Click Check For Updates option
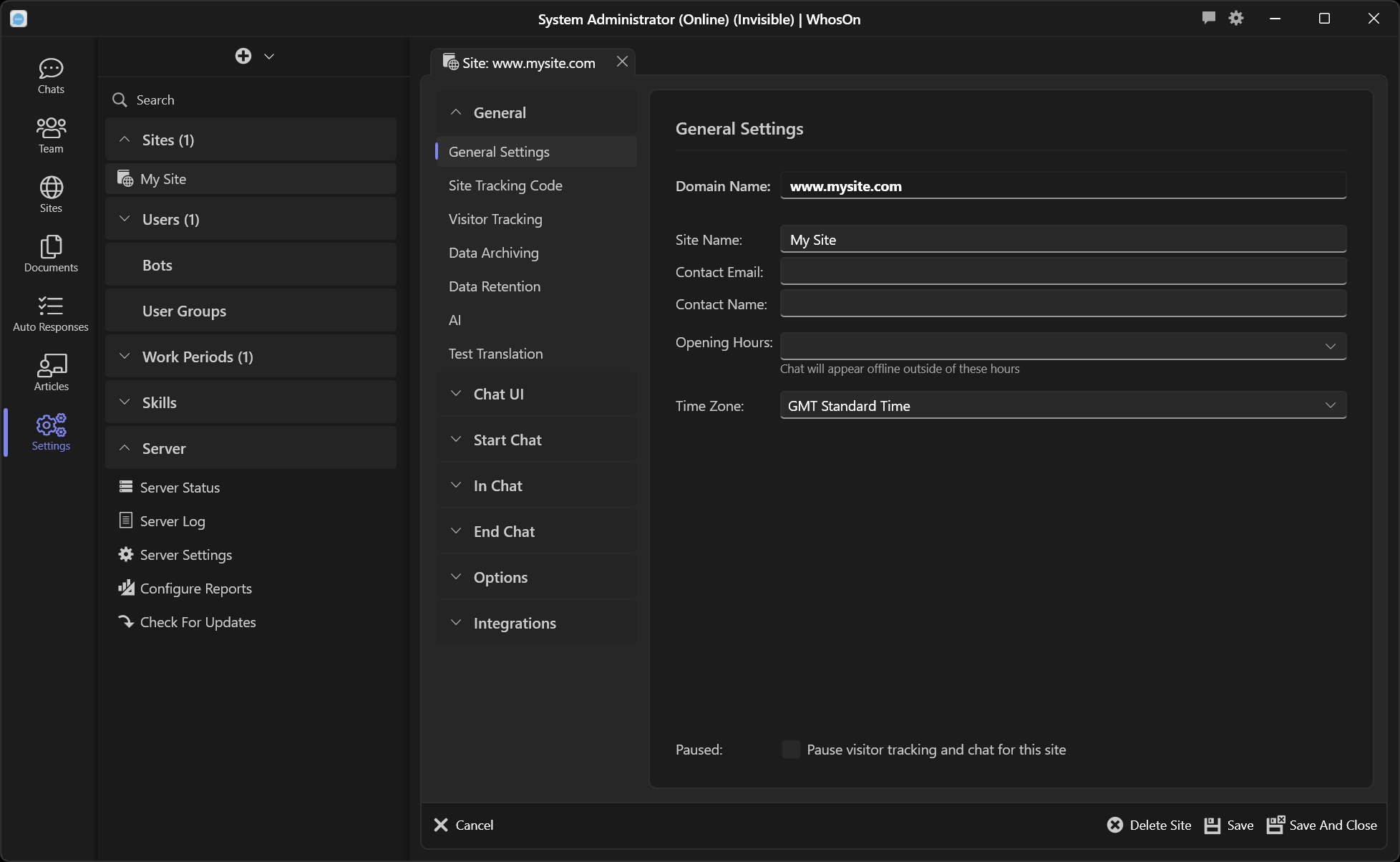 pos(198,622)
